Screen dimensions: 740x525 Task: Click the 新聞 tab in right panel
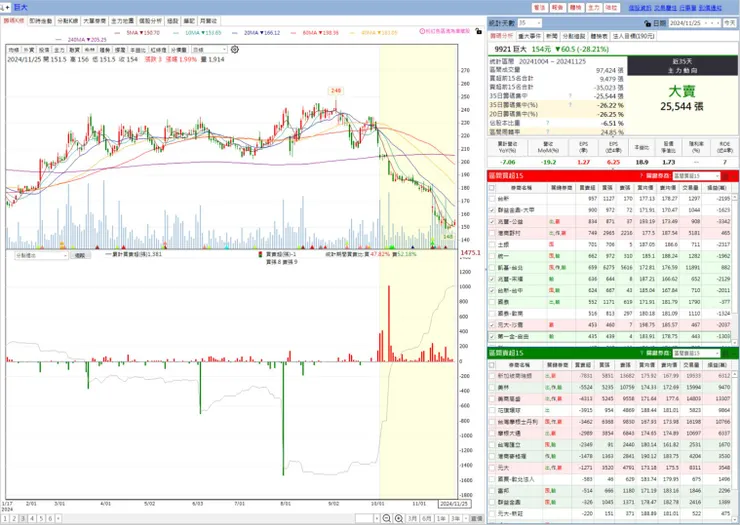[552, 36]
